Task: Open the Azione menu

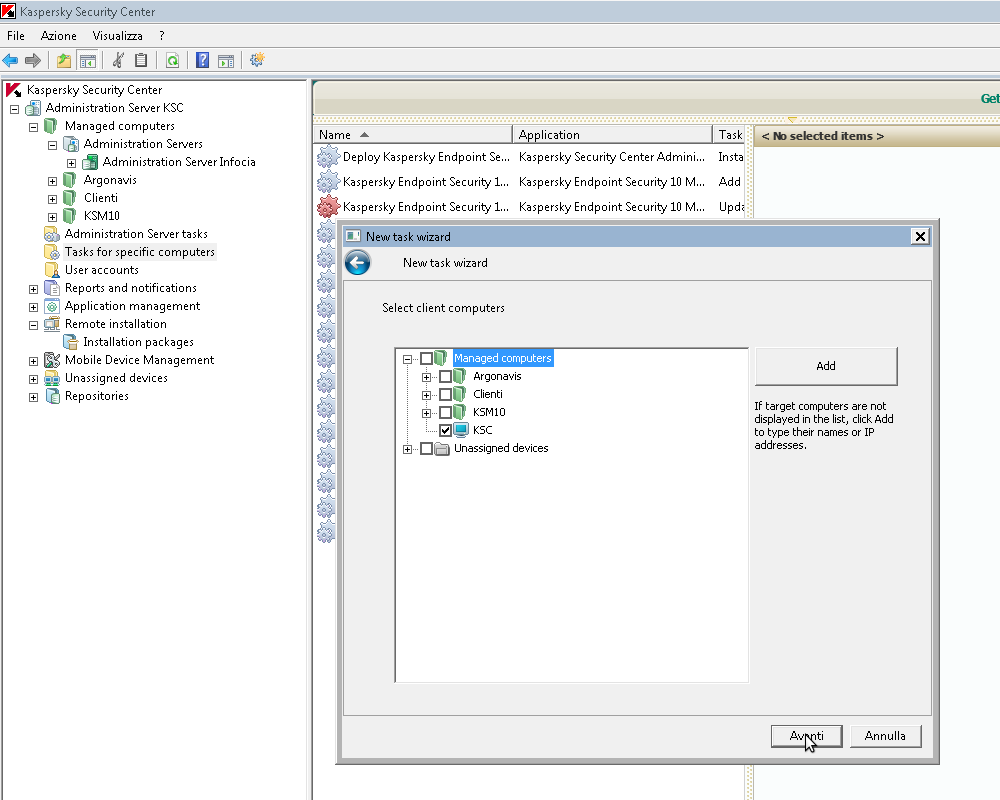Action: pyautogui.click(x=59, y=36)
